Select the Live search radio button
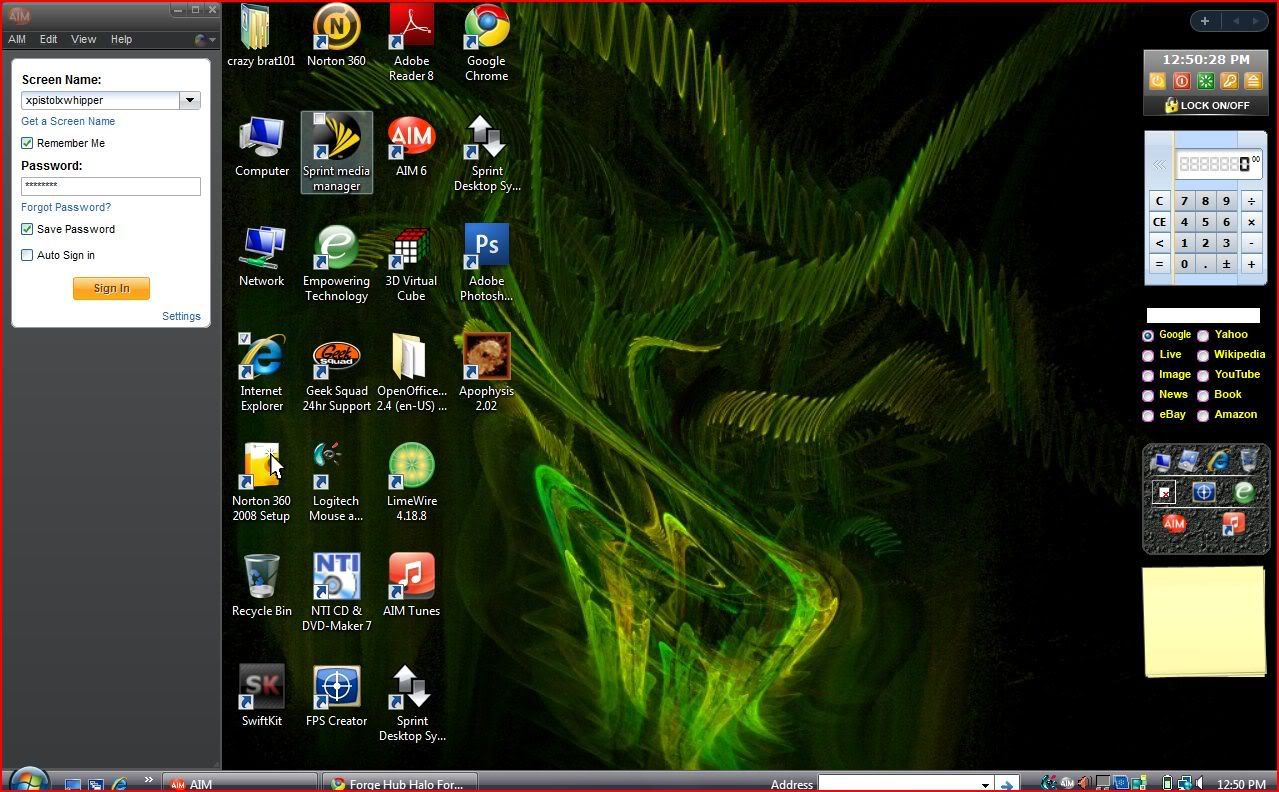 [x=1148, y=356]
